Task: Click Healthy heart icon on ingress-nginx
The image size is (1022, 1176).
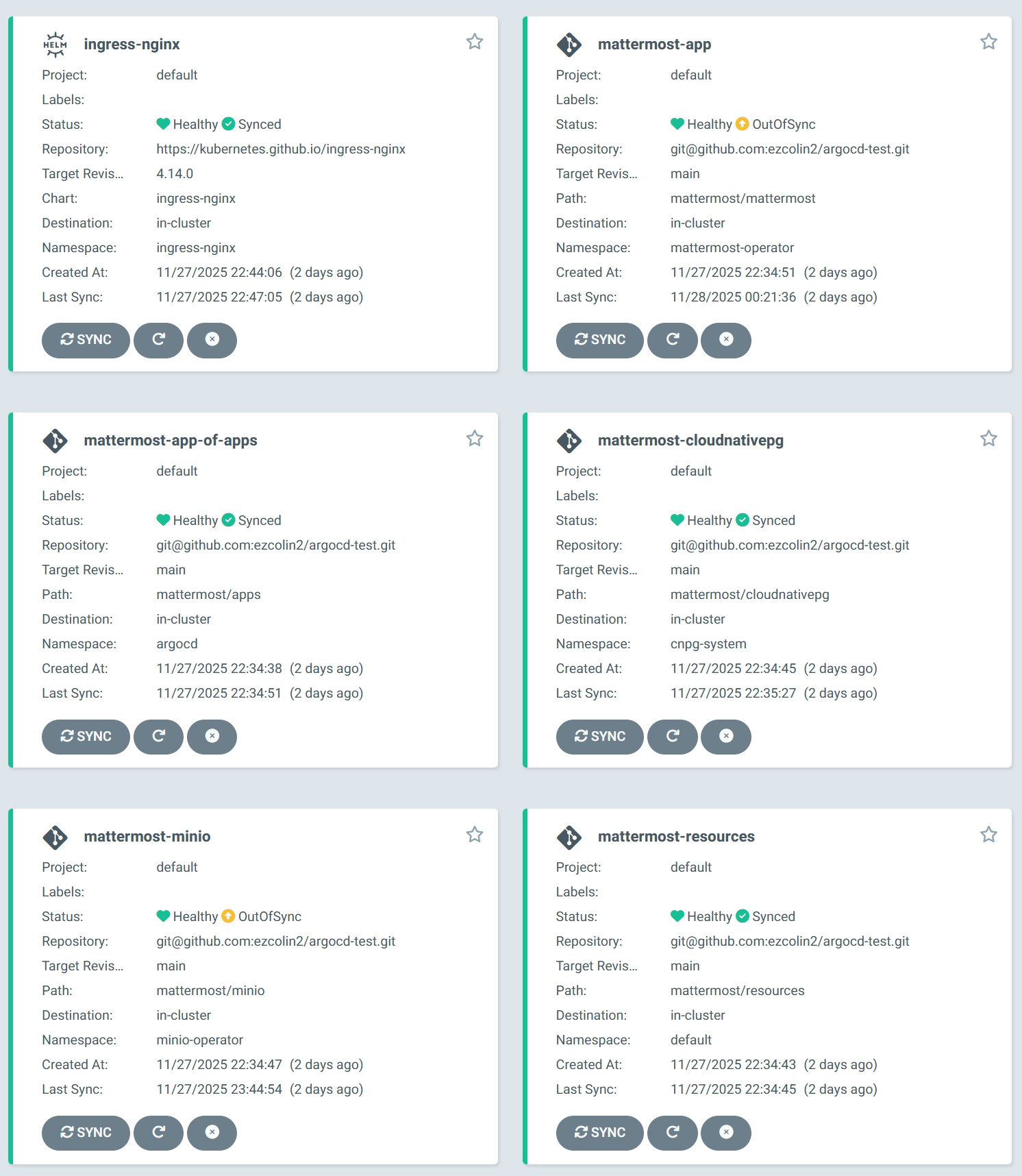Action: pyautogui.click(x=163, y=124)
